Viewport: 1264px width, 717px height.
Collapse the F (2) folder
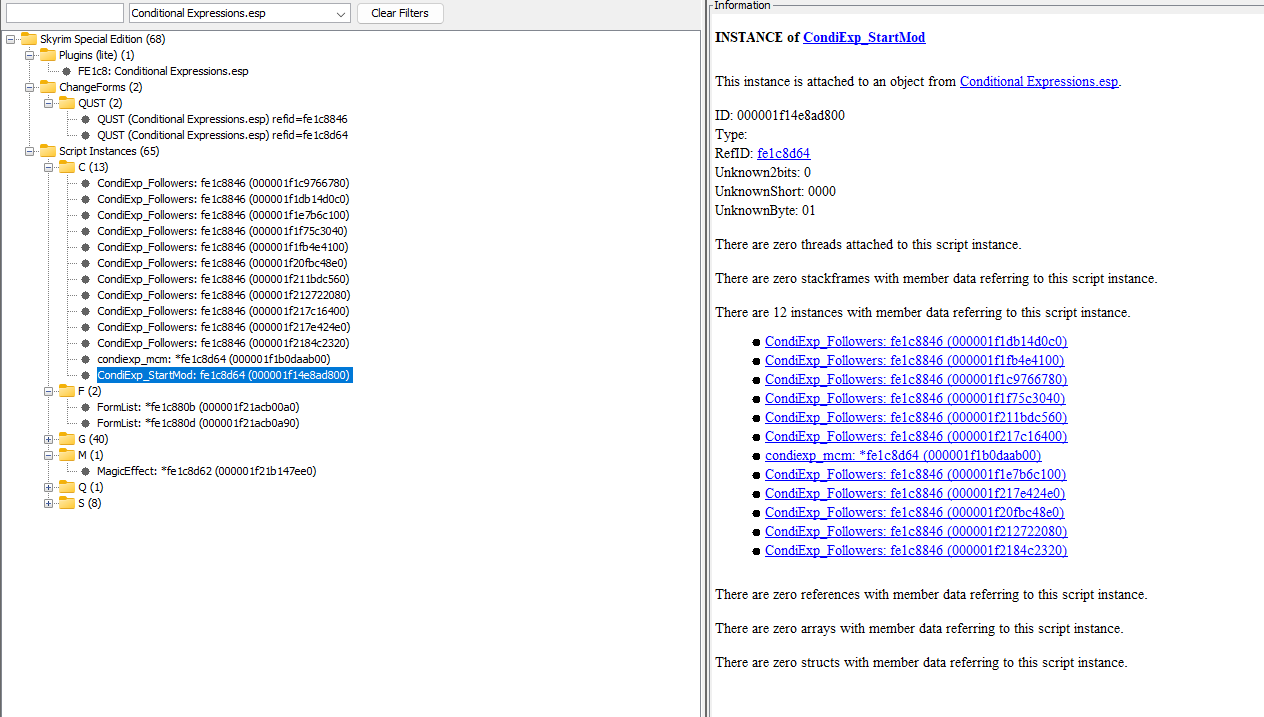click(x=49, y=391)
